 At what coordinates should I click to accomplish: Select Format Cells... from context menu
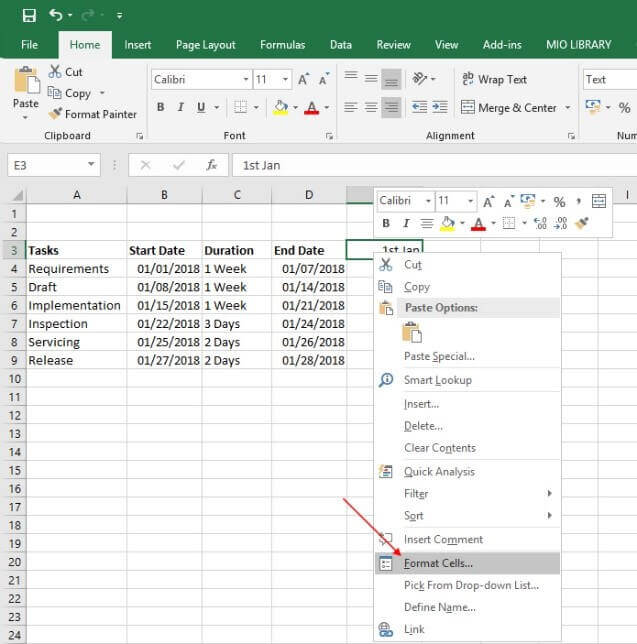[438, 563]
